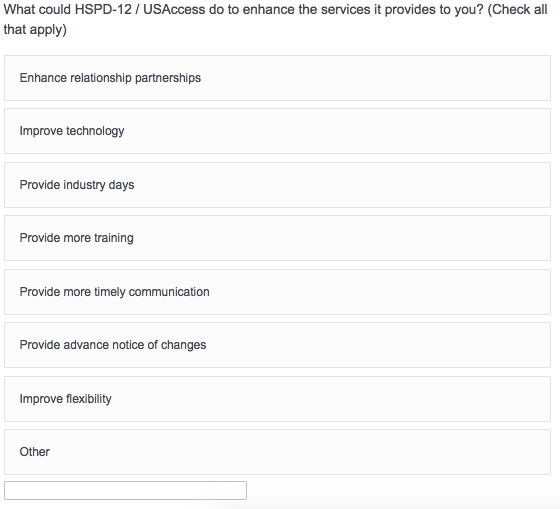Select the Improve technology option
560x509 pixels.
(277, 131)
